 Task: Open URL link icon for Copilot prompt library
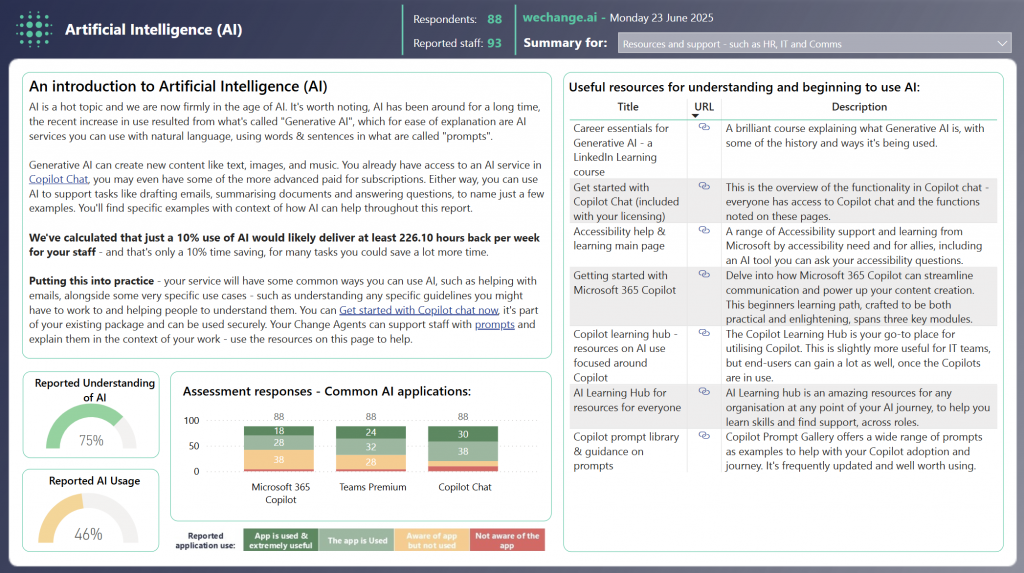703,437
